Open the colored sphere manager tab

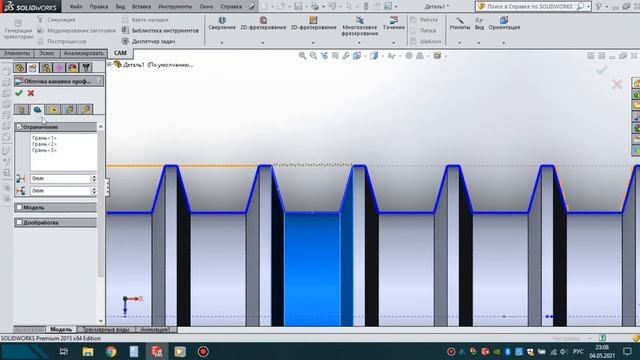(x=73, y=67)
